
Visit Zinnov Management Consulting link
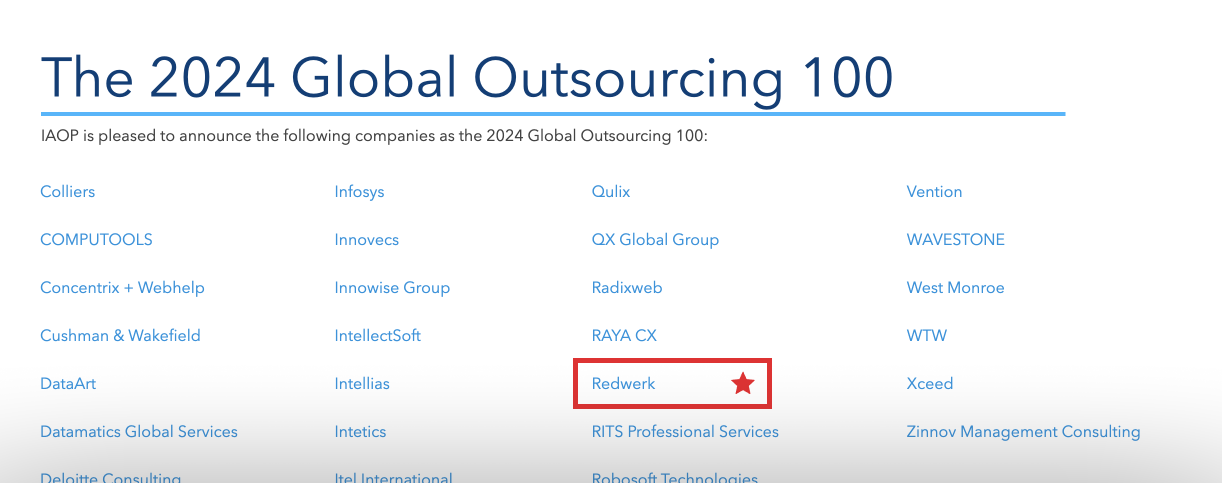(1023, 431)
